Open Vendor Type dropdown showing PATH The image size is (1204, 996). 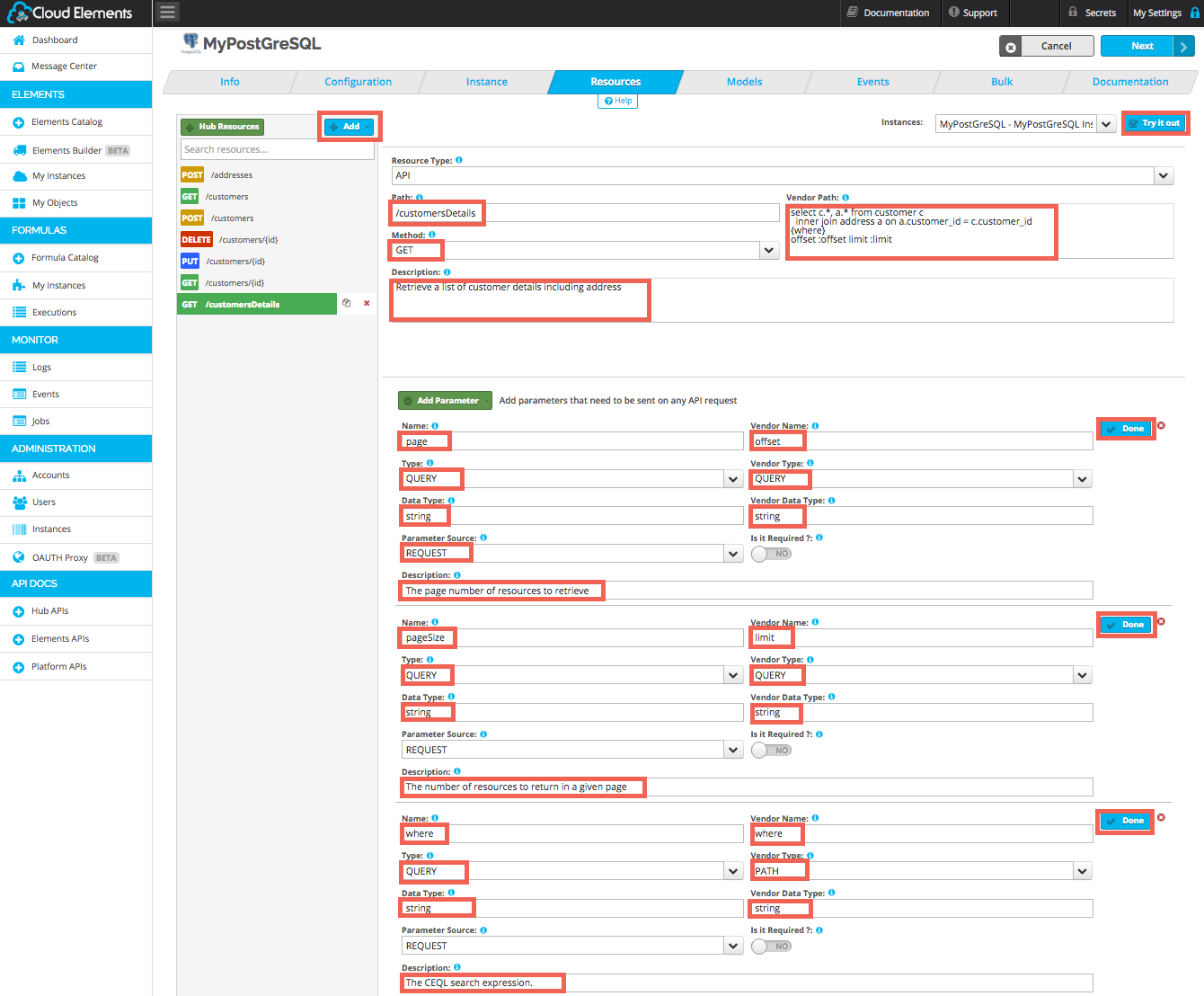tap(1083, 871)
